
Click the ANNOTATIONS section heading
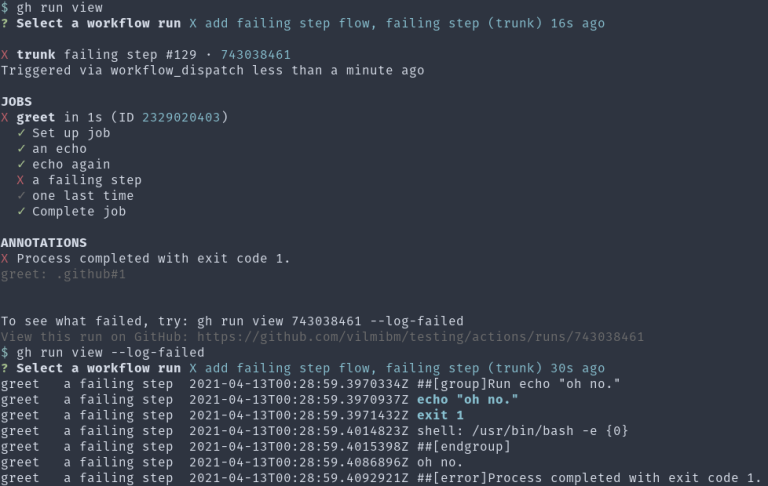pyautogui.click(x=44, y=243)
